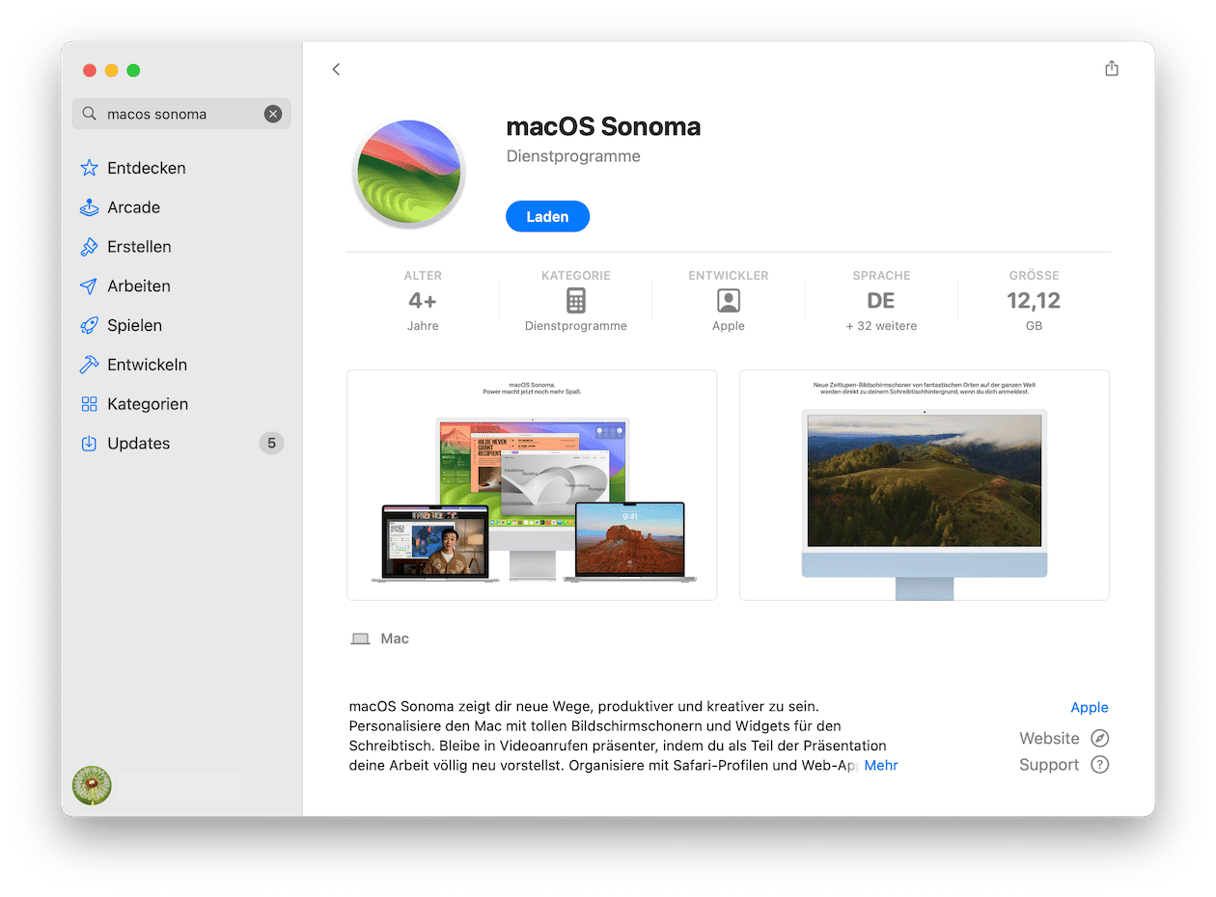Open the user account avatar
This screenshot has width=1216, height=897.
point(92,786)
